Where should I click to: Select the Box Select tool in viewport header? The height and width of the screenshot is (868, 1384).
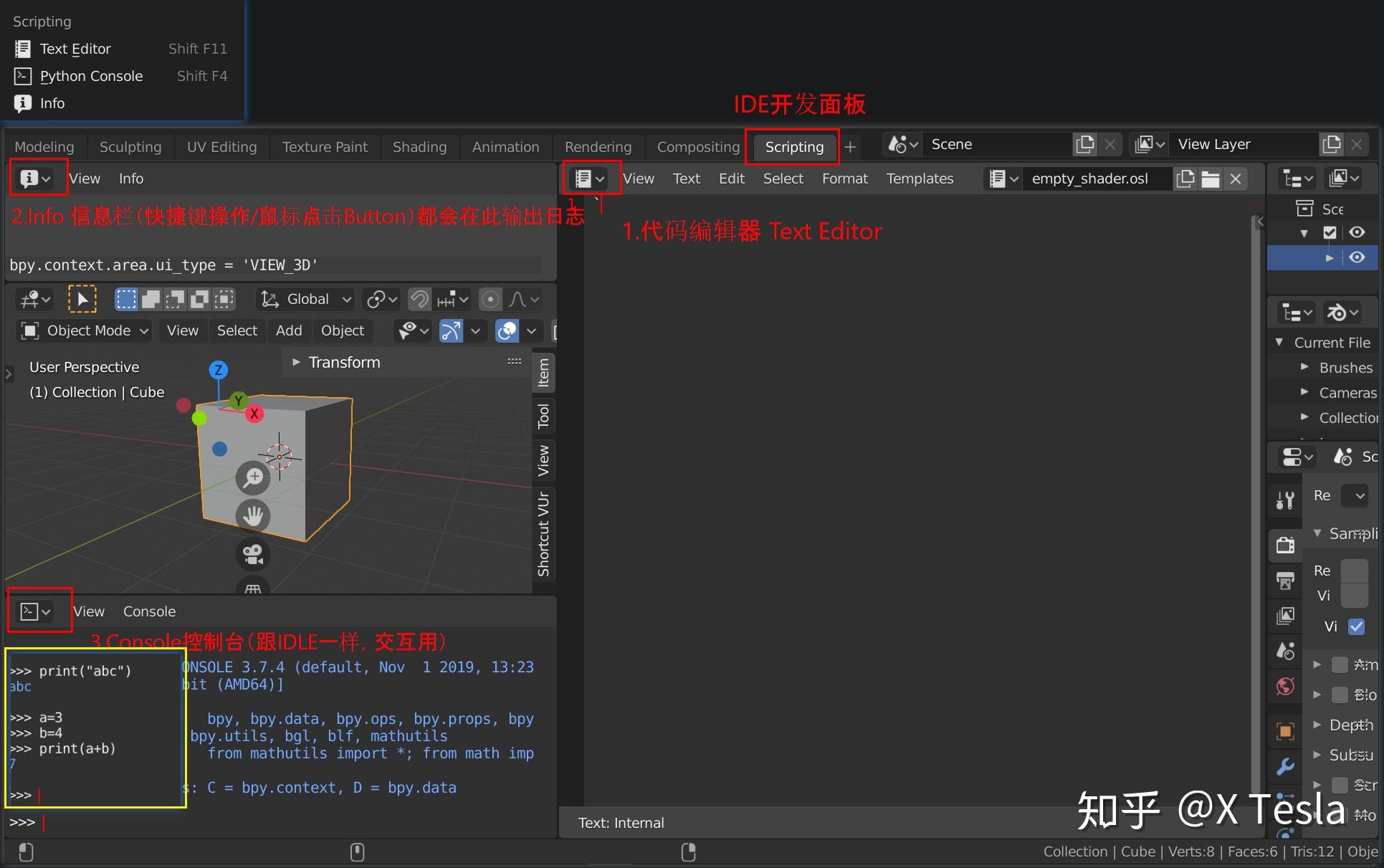coord(126,299)
